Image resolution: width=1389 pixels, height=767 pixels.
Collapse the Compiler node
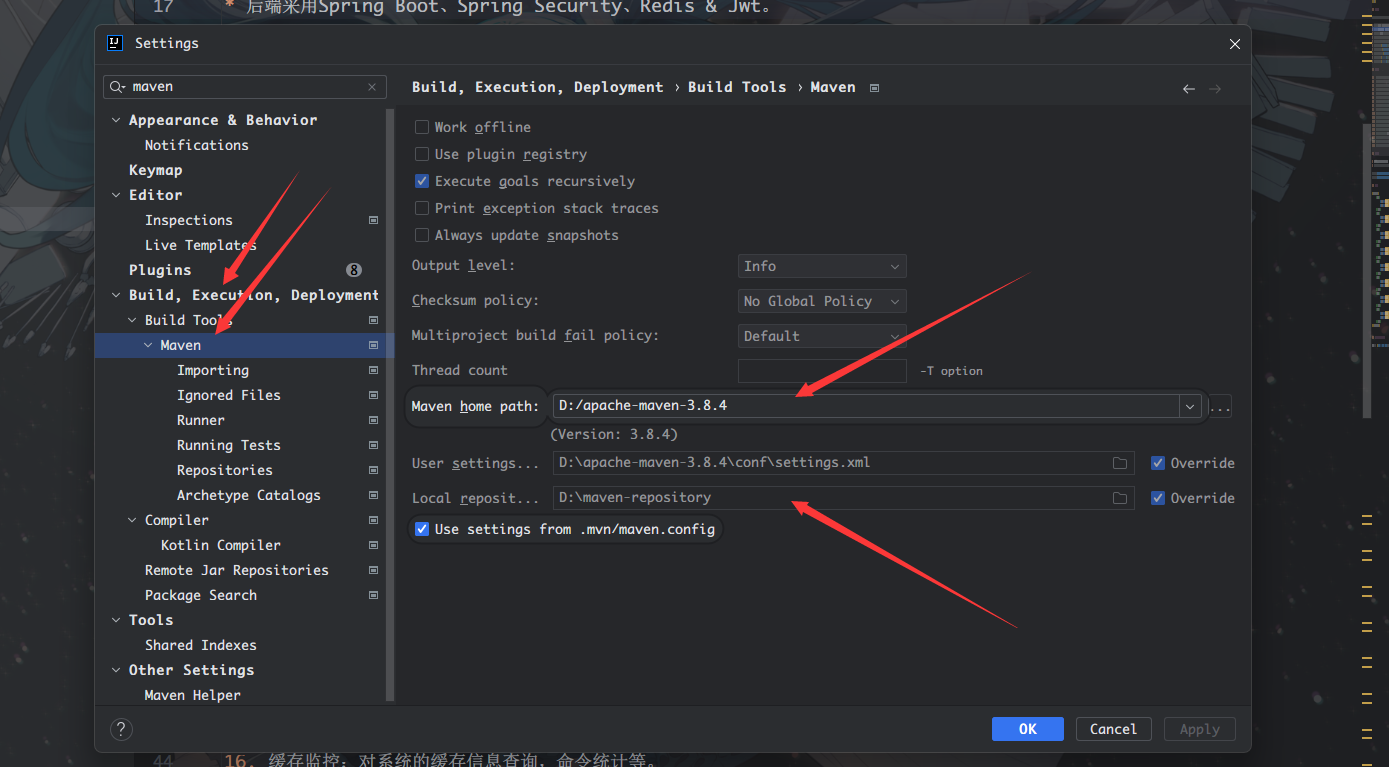132,520
